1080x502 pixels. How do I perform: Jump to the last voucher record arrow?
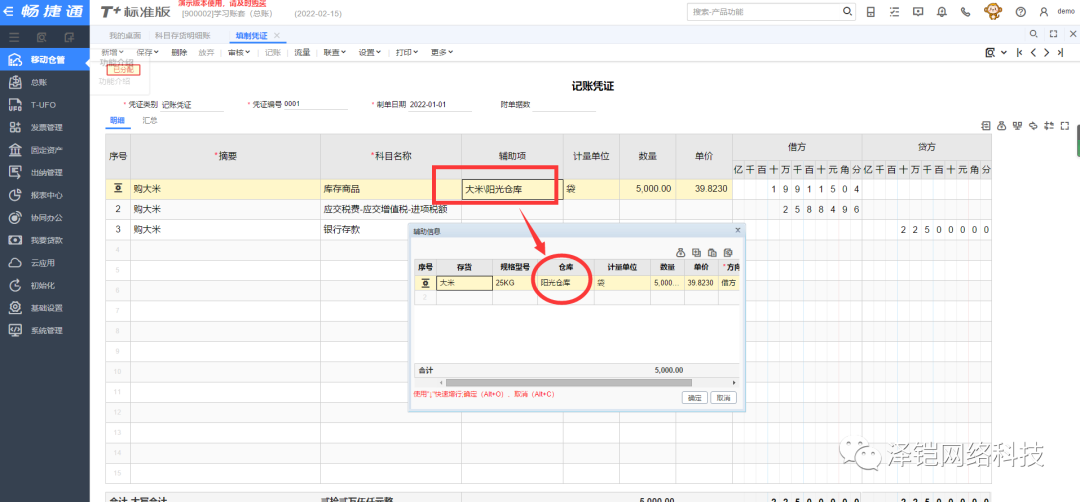point(1059,52)
